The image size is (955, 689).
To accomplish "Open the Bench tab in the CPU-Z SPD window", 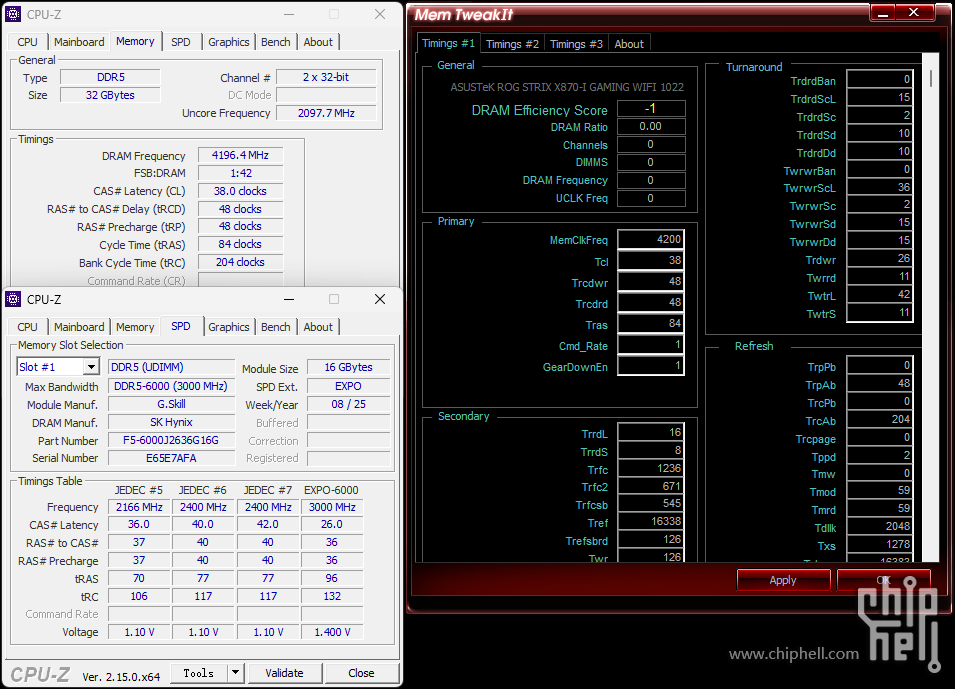I will click(276, 327).
